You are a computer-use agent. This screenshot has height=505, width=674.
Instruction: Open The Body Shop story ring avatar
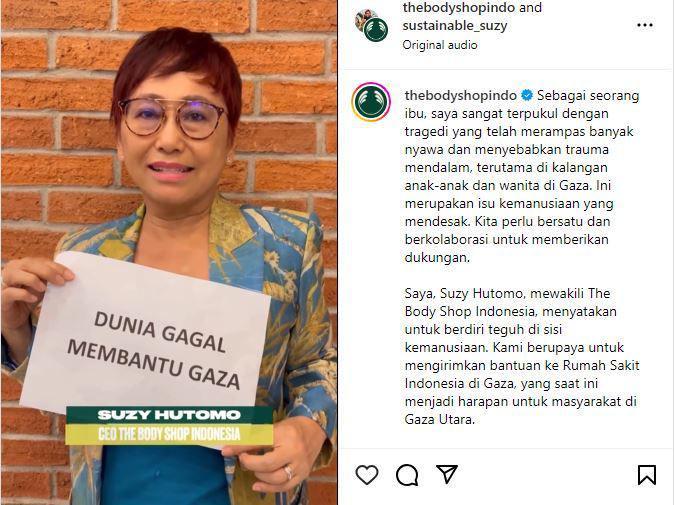371,102
